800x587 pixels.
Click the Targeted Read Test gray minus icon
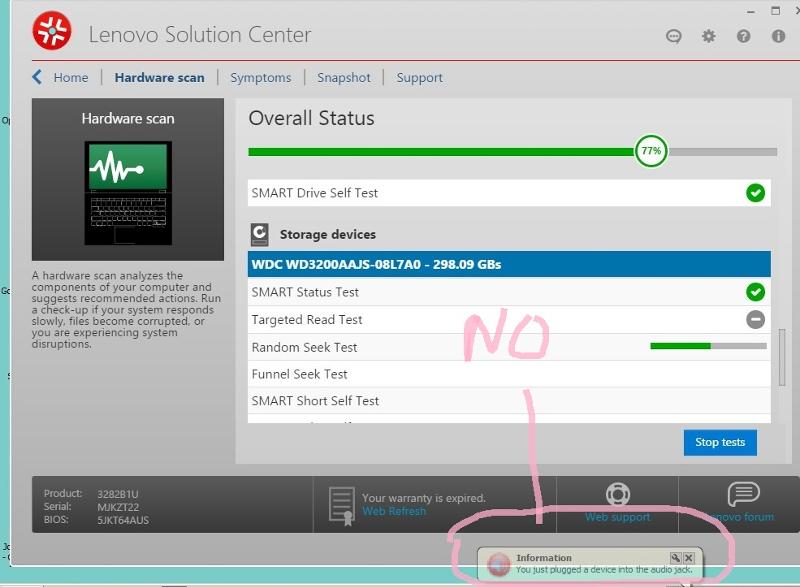pos(756,320)
